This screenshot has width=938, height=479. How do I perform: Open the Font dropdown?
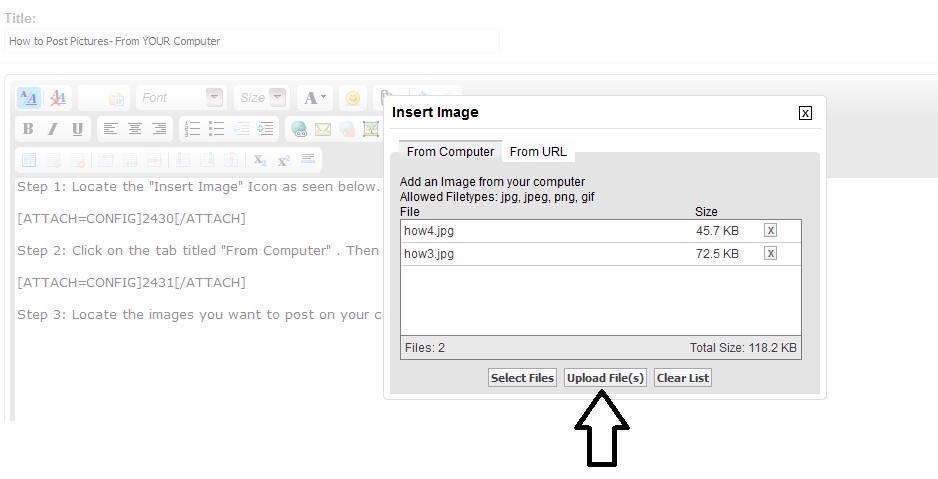pos(180,98)
